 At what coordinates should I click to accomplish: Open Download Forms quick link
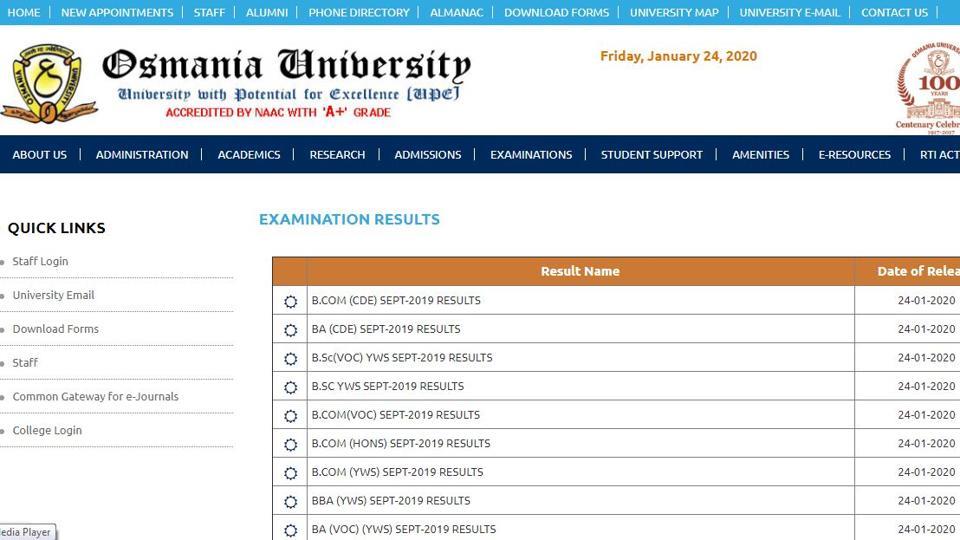[56, 329]
